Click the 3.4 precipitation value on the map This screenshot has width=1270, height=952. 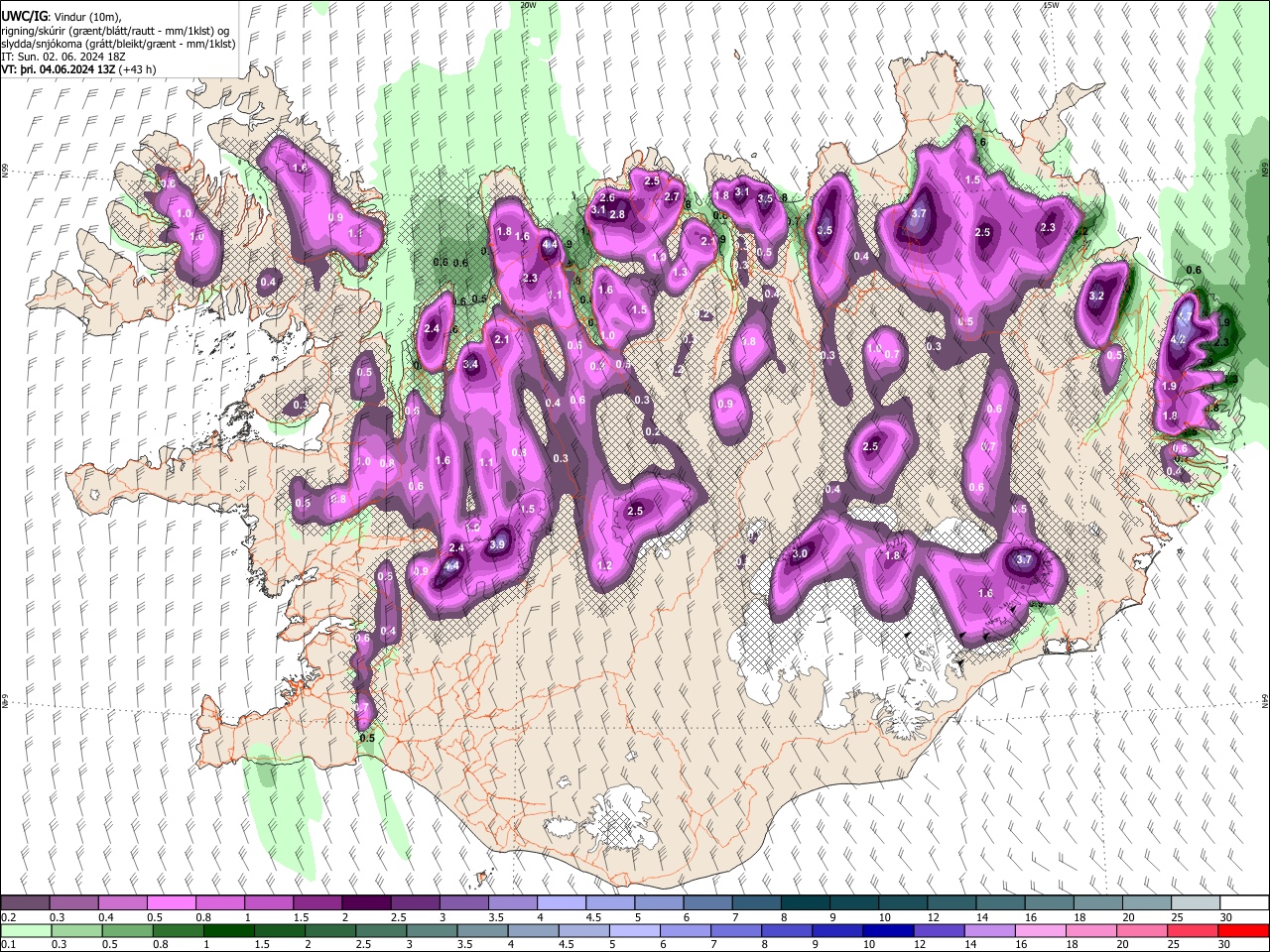[471, 365]
